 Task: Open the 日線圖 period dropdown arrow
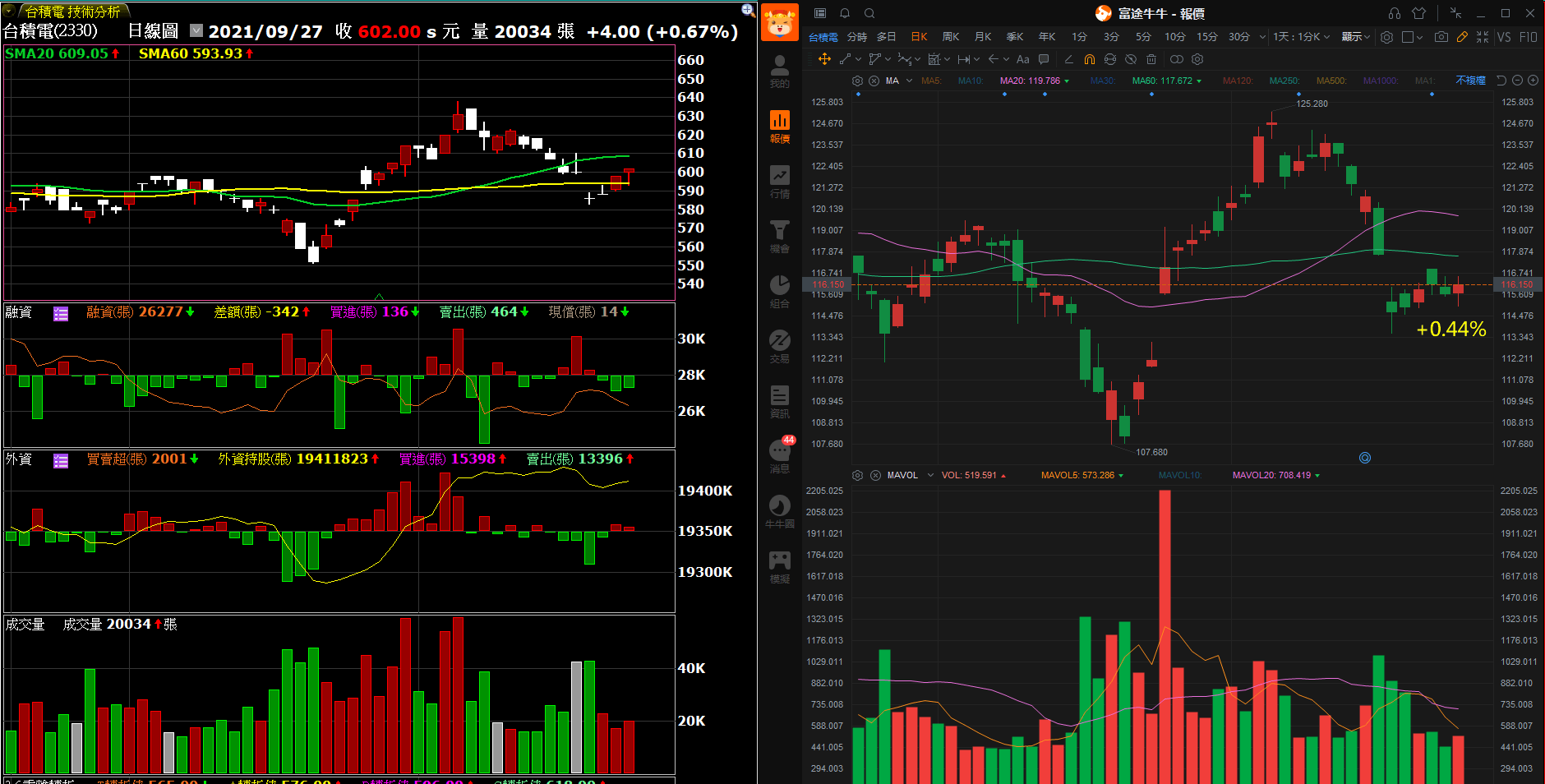point(196,30)
